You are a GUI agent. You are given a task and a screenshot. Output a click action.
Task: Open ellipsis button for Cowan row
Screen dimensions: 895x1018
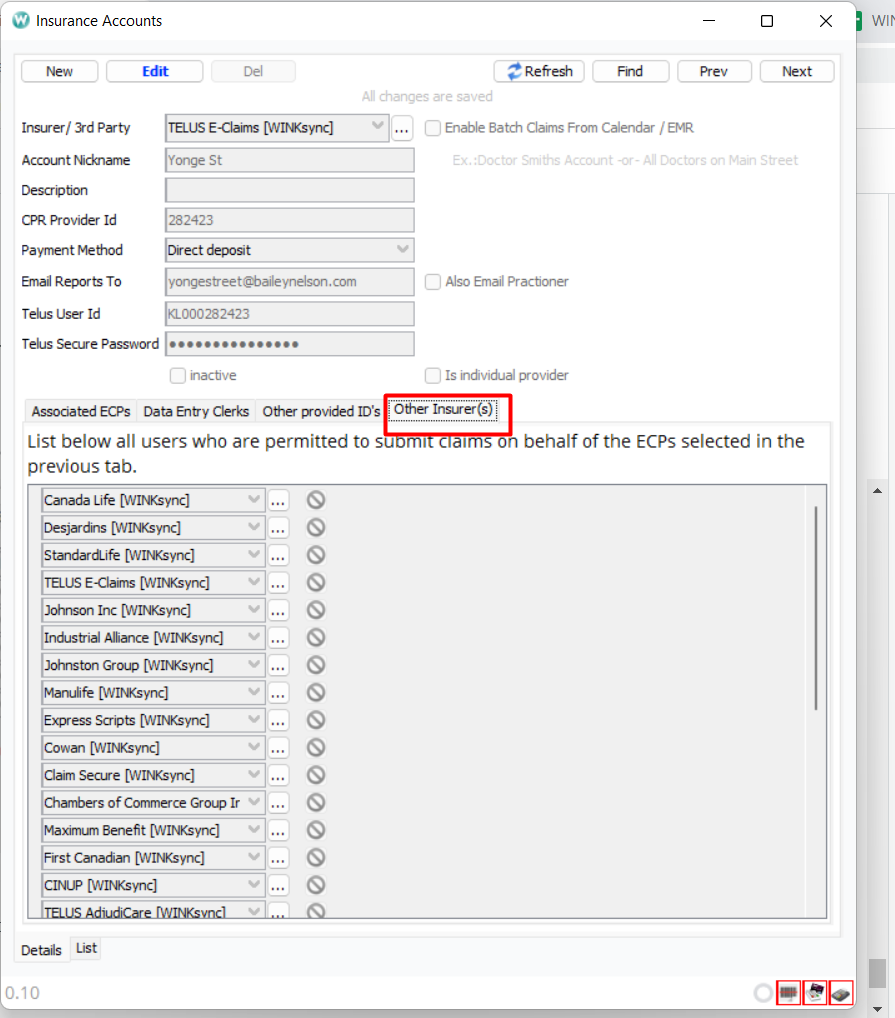point(278,748)
